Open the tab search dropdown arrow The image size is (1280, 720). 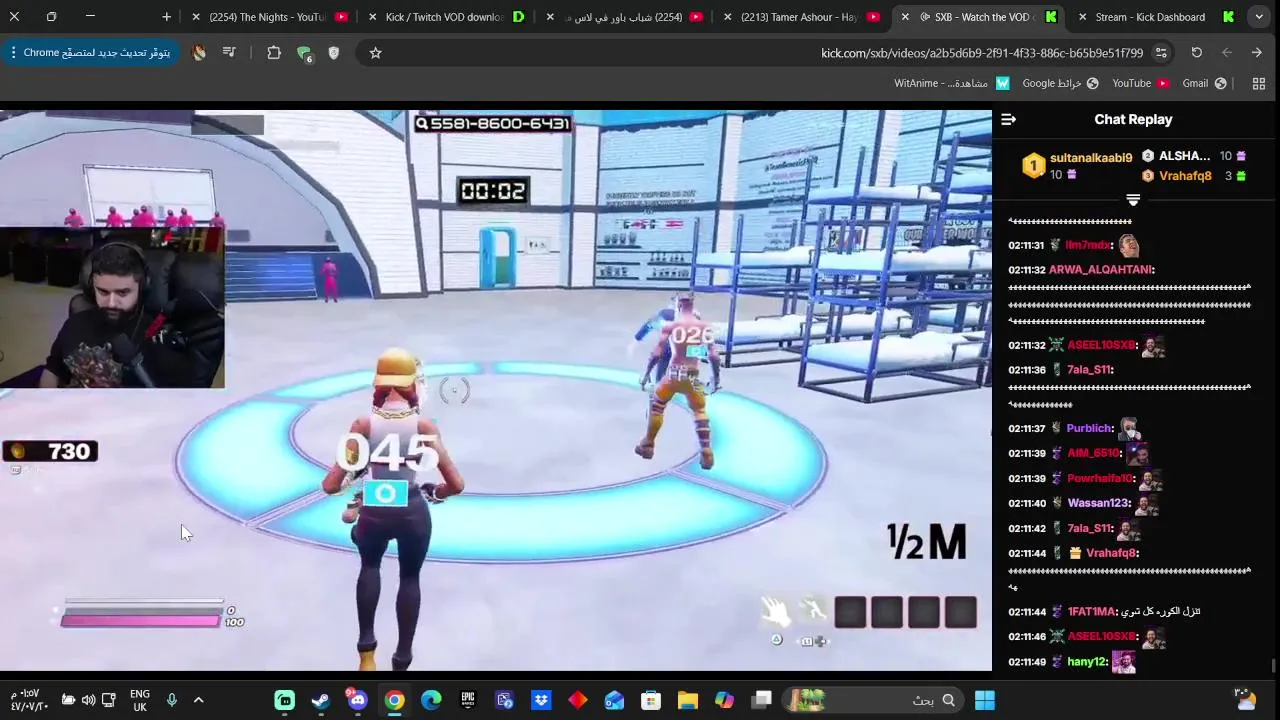click(x=1259, y=17)
